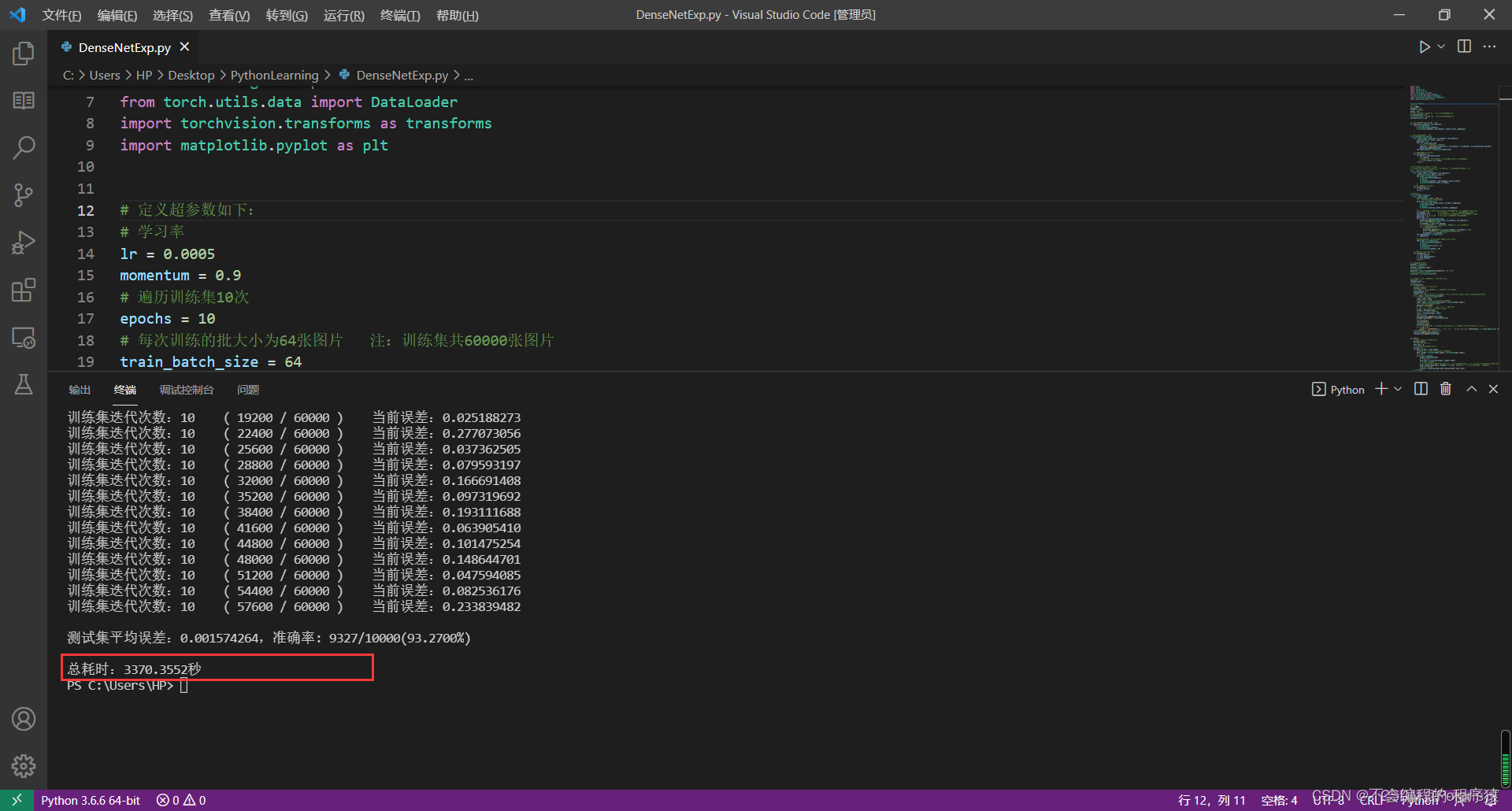The width and height of the screenshot is (1512, 811).
Task: Open the Remote Explorer view
Action: coord(24,338)
